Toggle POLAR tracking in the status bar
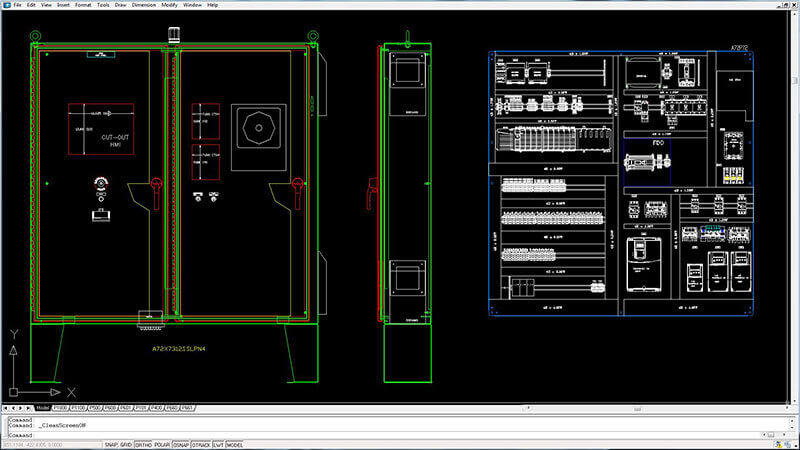 pyautogui.click(x=162, y=445)
